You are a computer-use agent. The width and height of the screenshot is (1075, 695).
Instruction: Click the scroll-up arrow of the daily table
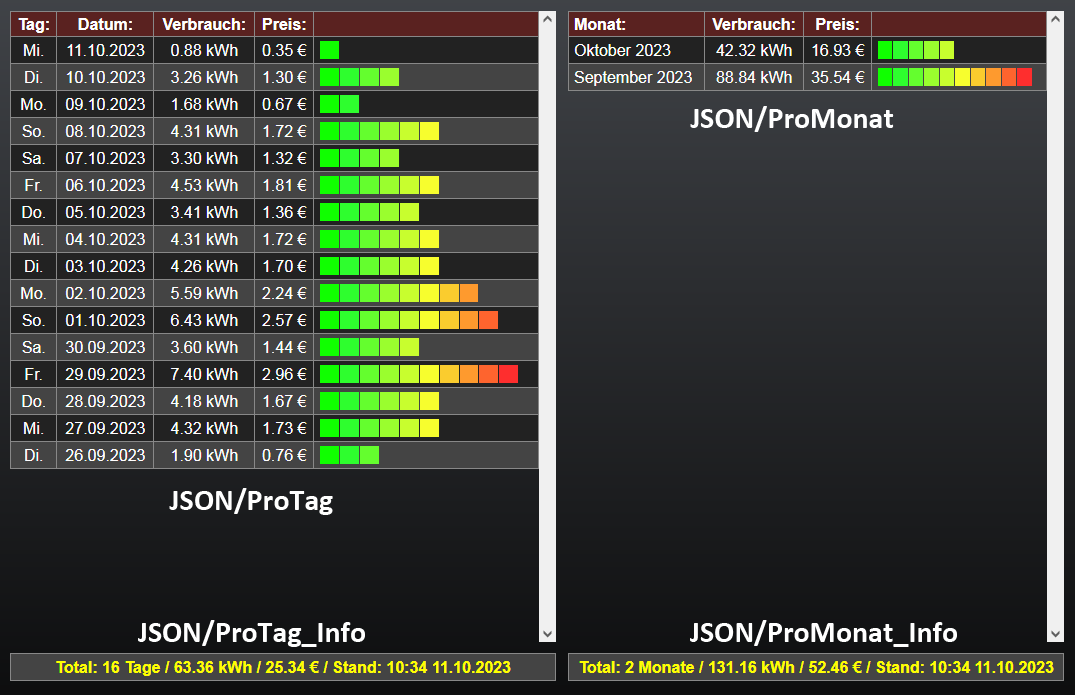546,18
